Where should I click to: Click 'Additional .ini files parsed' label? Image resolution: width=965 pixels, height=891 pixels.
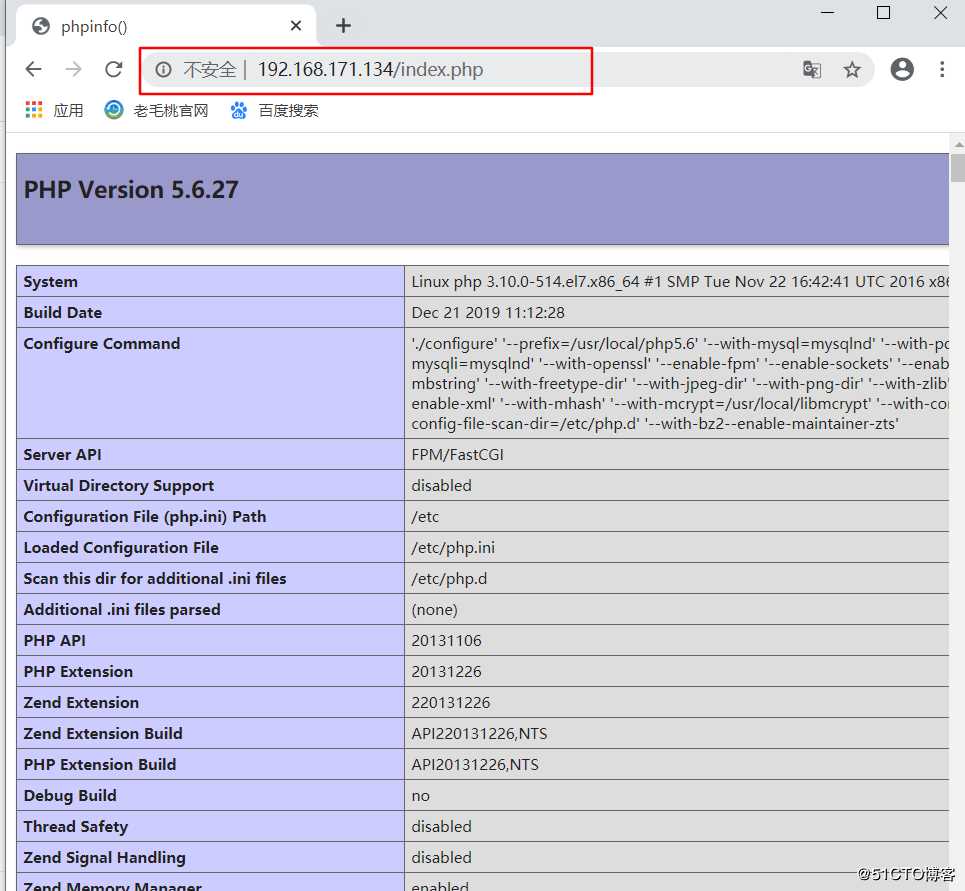[x=122, y=609]
